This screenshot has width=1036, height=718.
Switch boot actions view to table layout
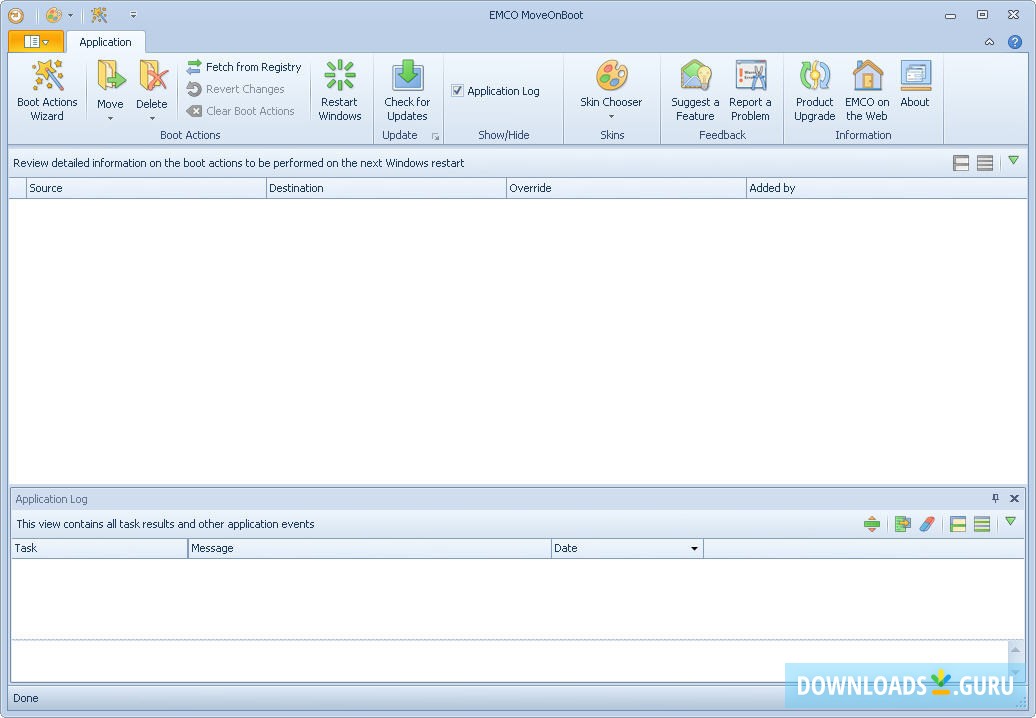(985, 162)
